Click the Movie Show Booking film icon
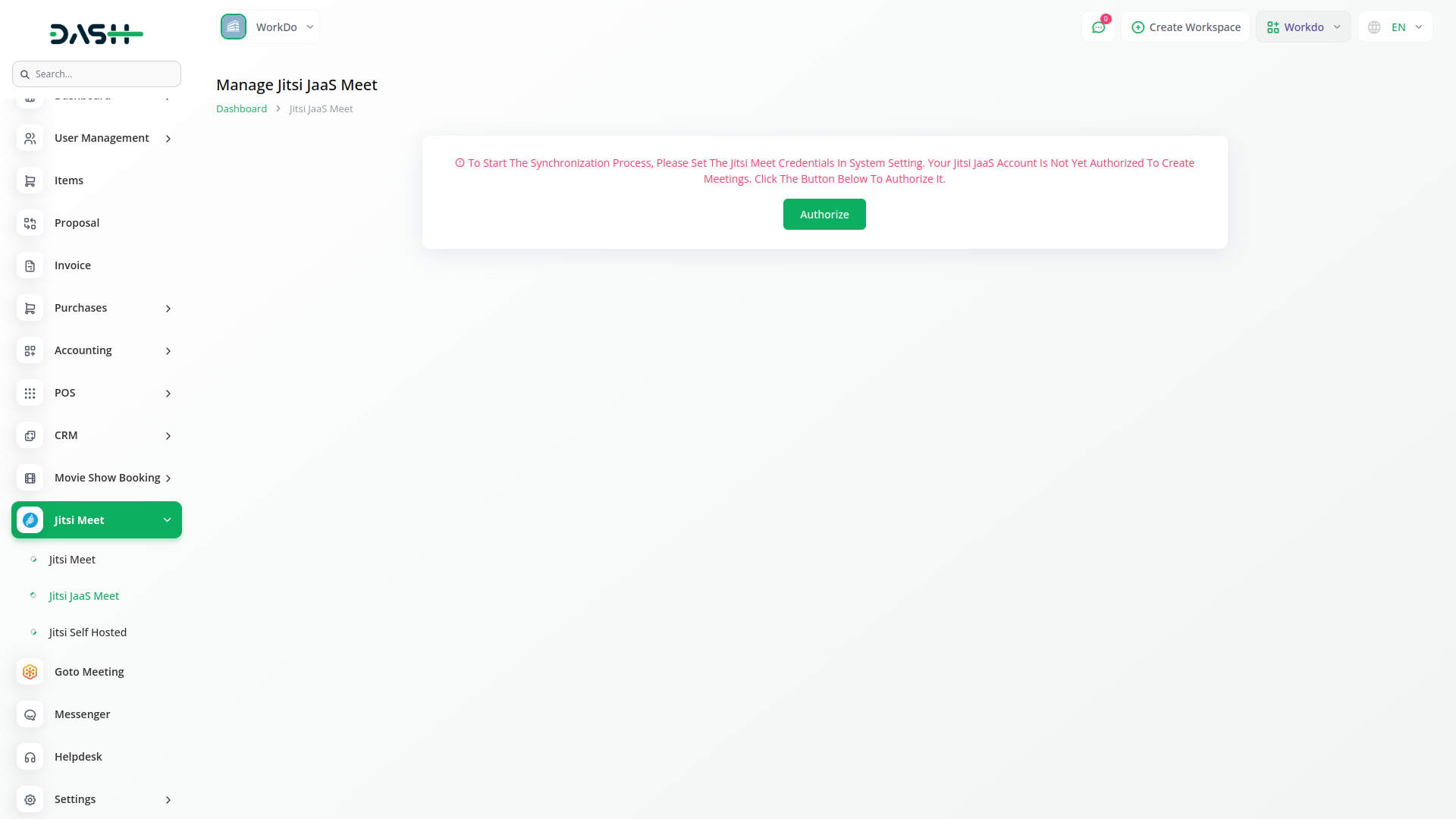The image size is (1456, 819). (x=30, y=478)
